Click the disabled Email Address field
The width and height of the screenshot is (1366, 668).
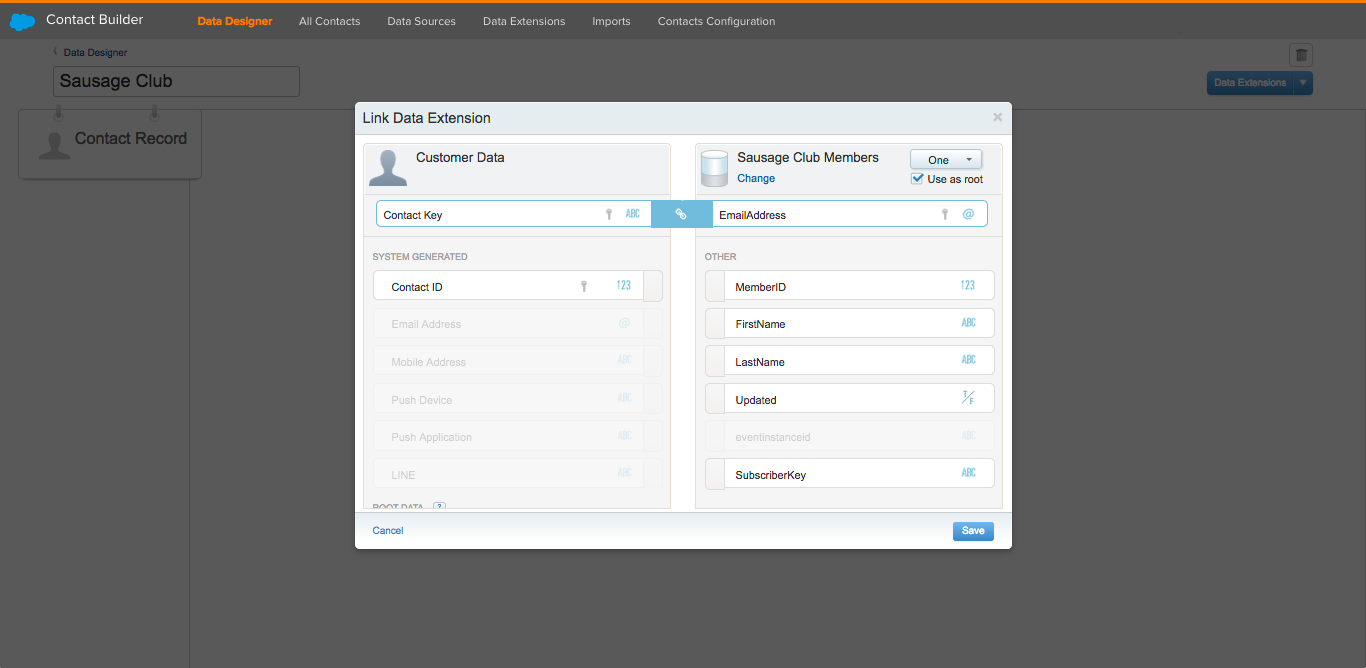[x=508, y=324]
